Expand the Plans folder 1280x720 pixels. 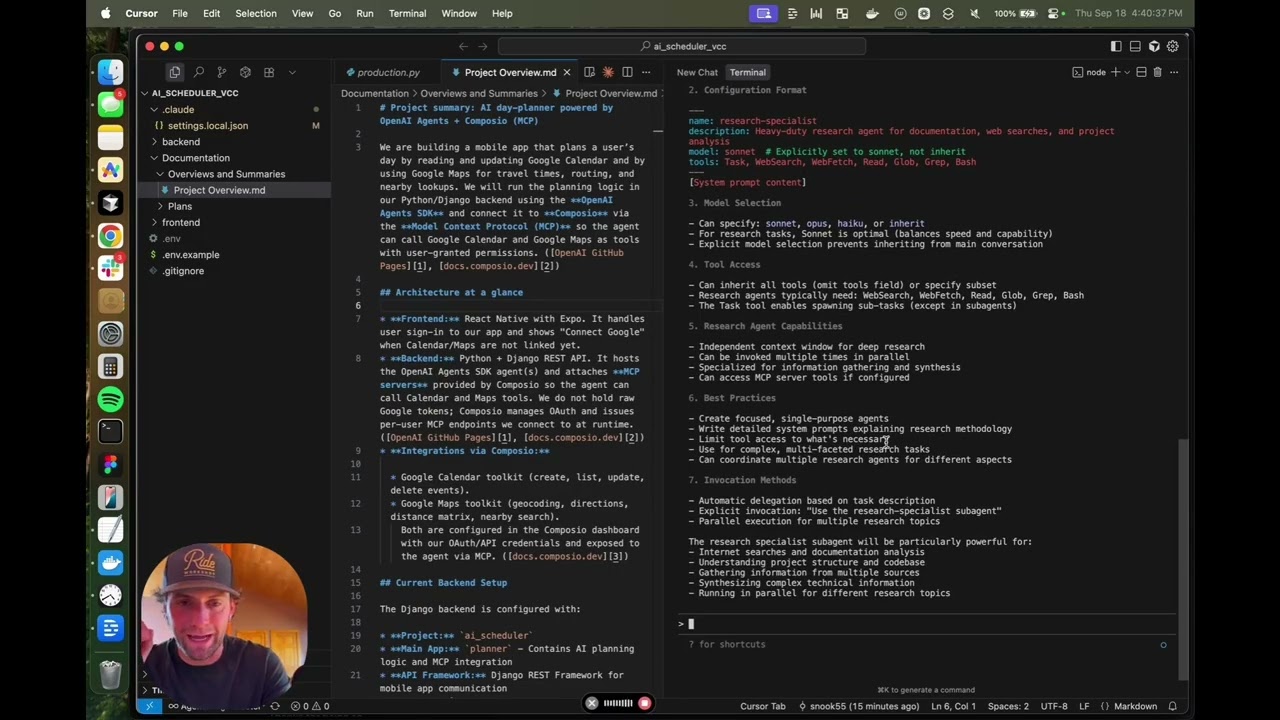(x=180, y=206)
